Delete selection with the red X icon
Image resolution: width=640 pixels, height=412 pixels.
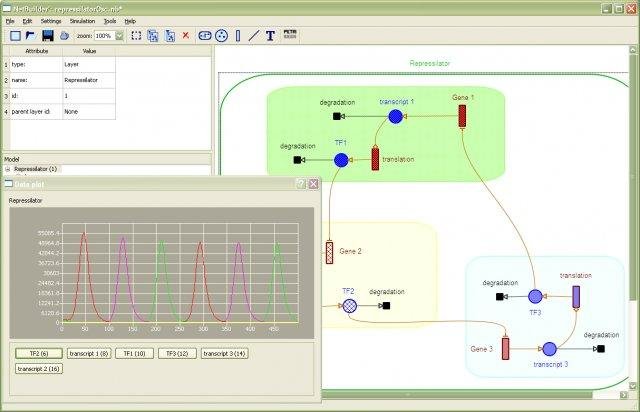point(186,36)
